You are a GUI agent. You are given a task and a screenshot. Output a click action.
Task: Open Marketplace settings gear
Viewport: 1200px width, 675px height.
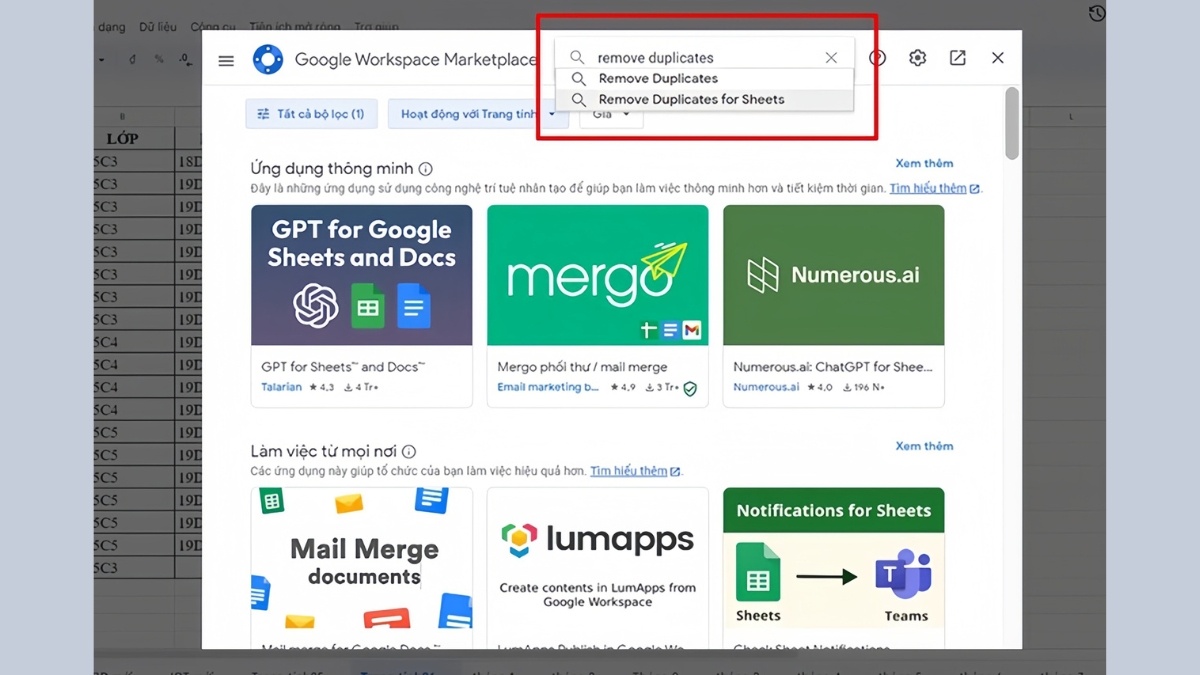pos(917,58)
